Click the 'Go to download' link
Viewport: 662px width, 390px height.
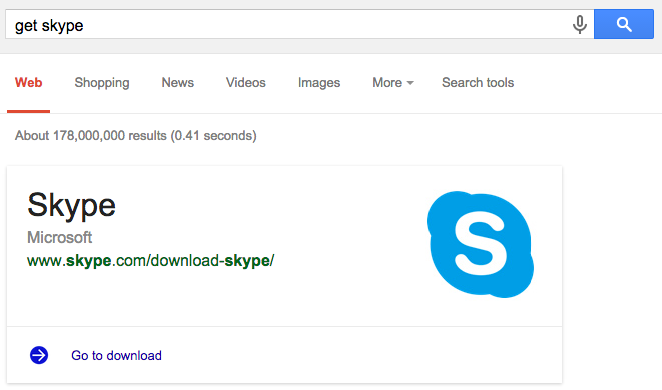click(116, 355)
